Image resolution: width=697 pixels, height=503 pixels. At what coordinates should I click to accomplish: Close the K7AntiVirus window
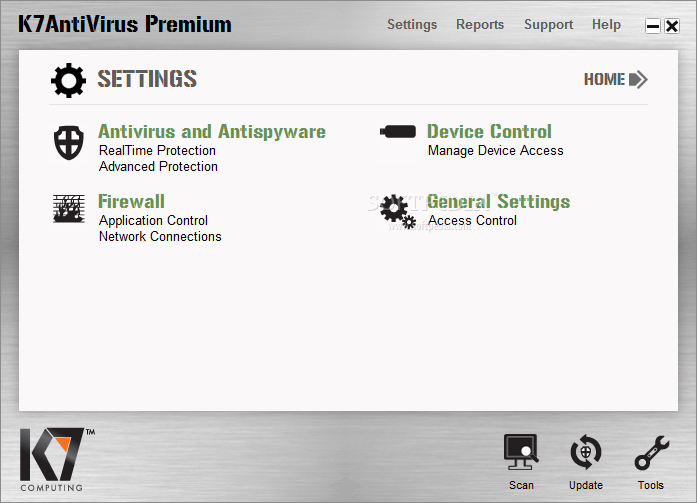point(672,26)
